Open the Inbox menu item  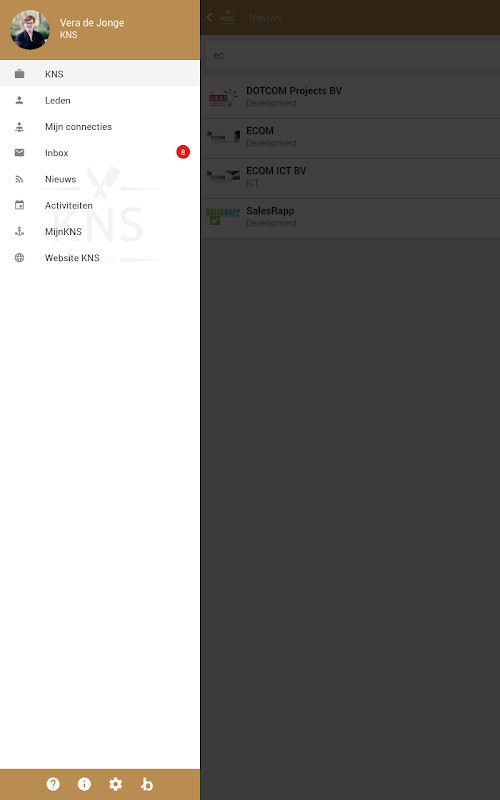pyautogui.click(x=100, y=153)
